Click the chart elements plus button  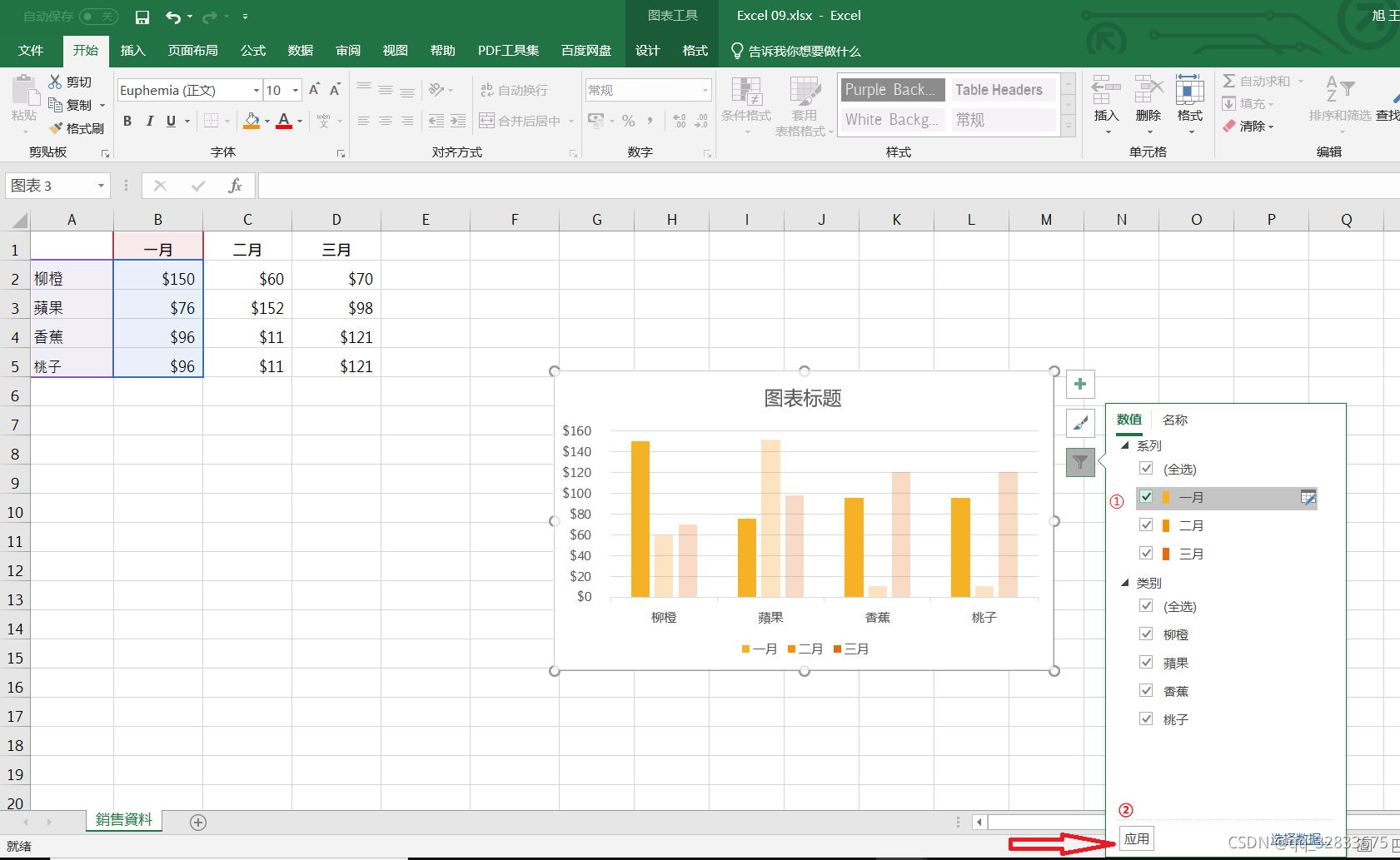1080,384
